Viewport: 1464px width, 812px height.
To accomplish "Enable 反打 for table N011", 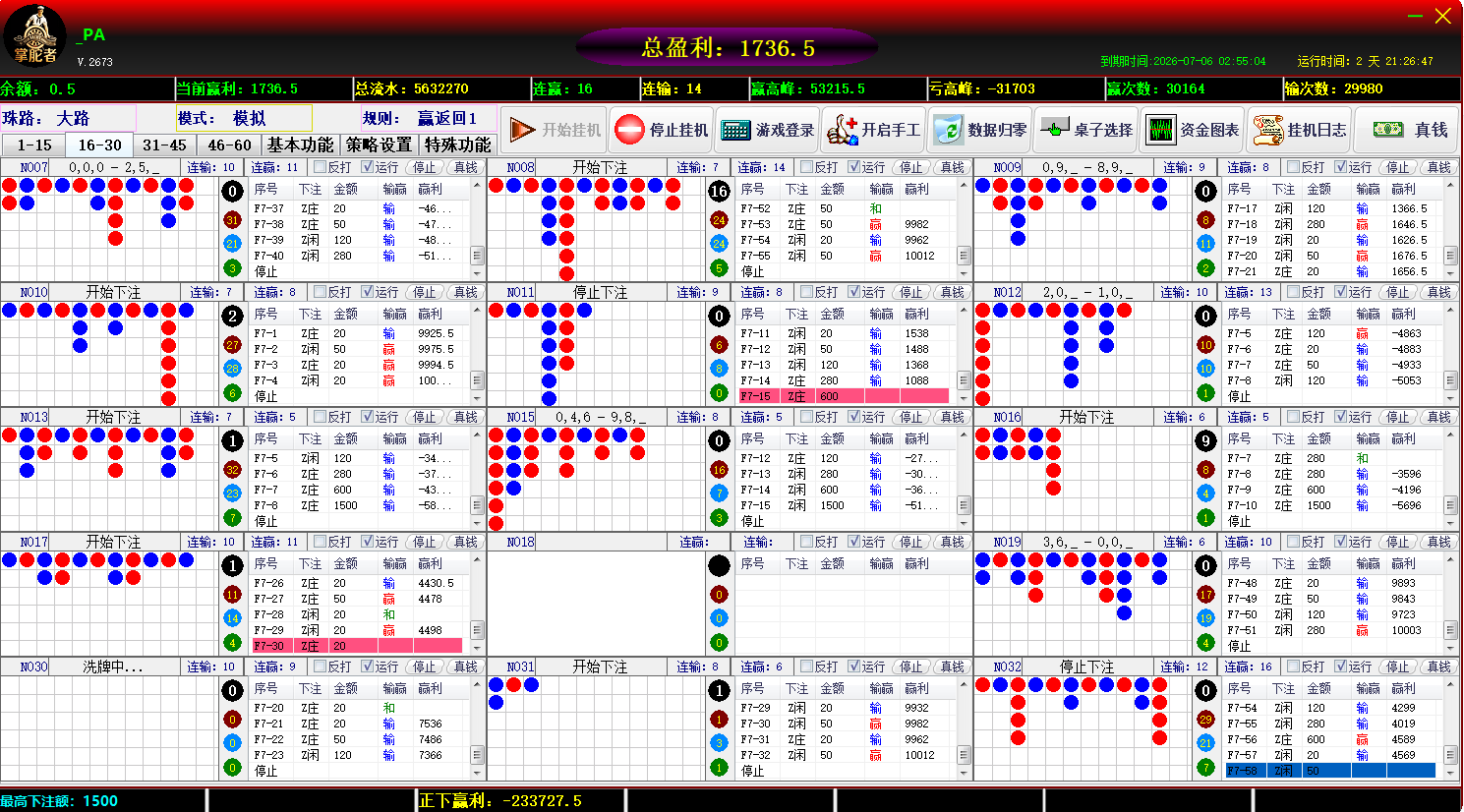I will (x=806, y=292).
